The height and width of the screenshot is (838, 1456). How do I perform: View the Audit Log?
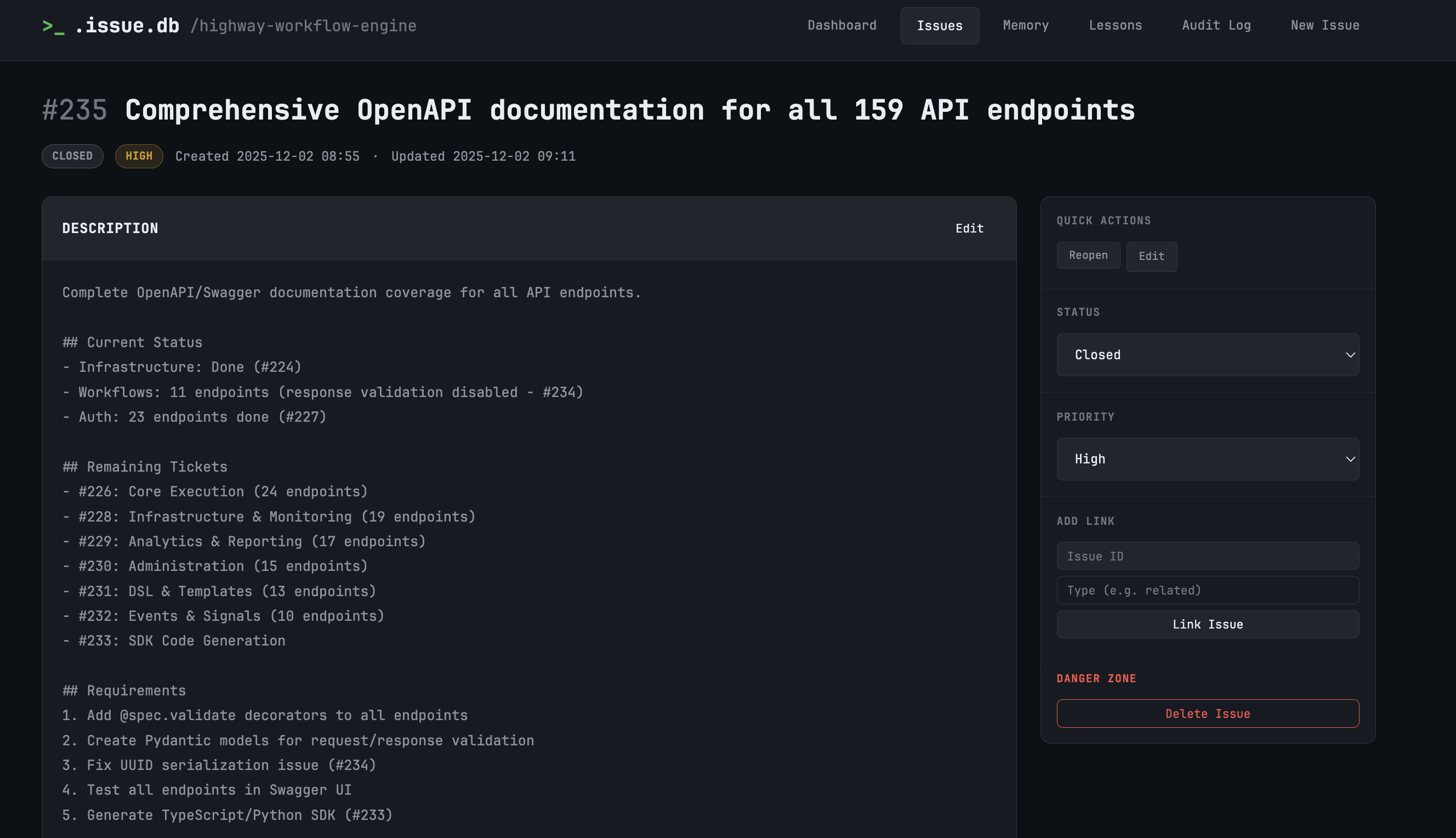click(x=1216, y=25)
